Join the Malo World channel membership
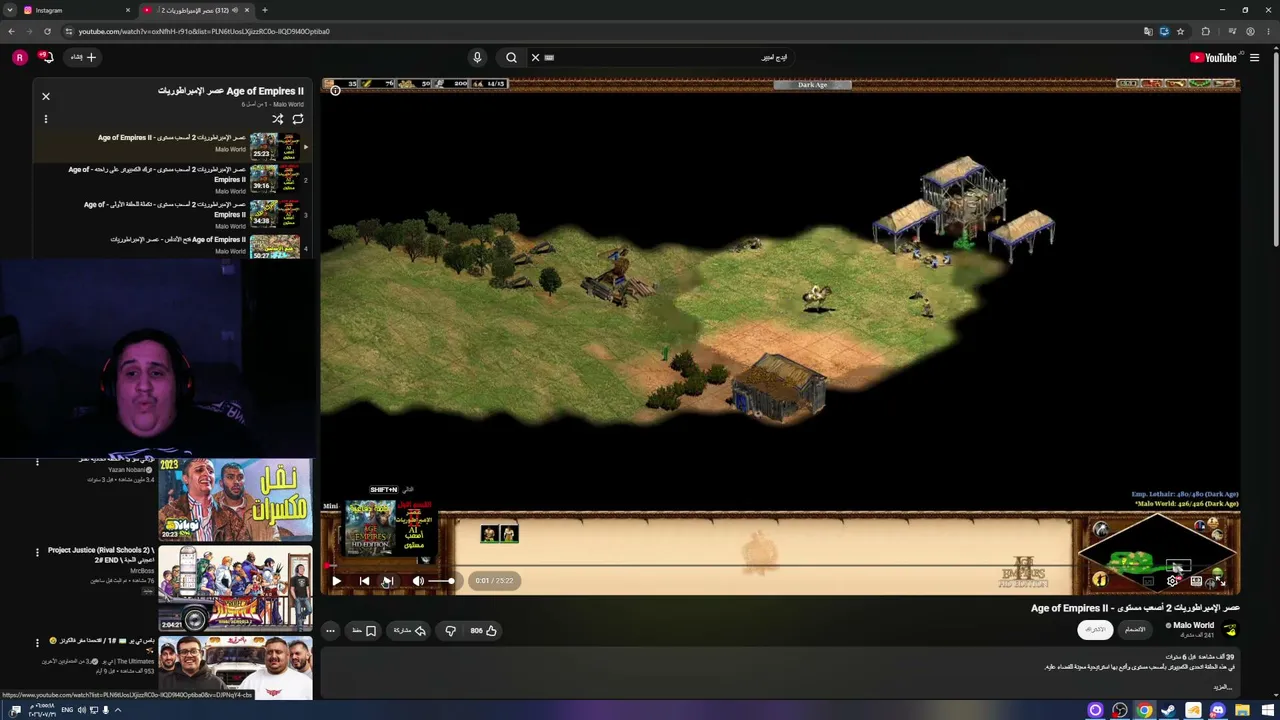Image resolution: width=1280 pixels, height=720 pixels. tap(1135, 629)
